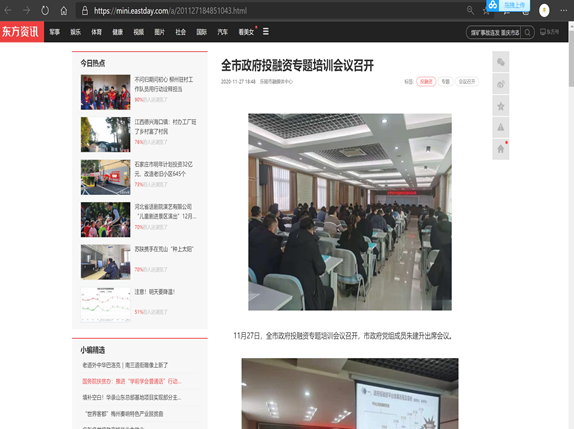The height and width of the screenshot is (429, 574).
Task: Reload the page with refresh icon
Action: [45, 10]
